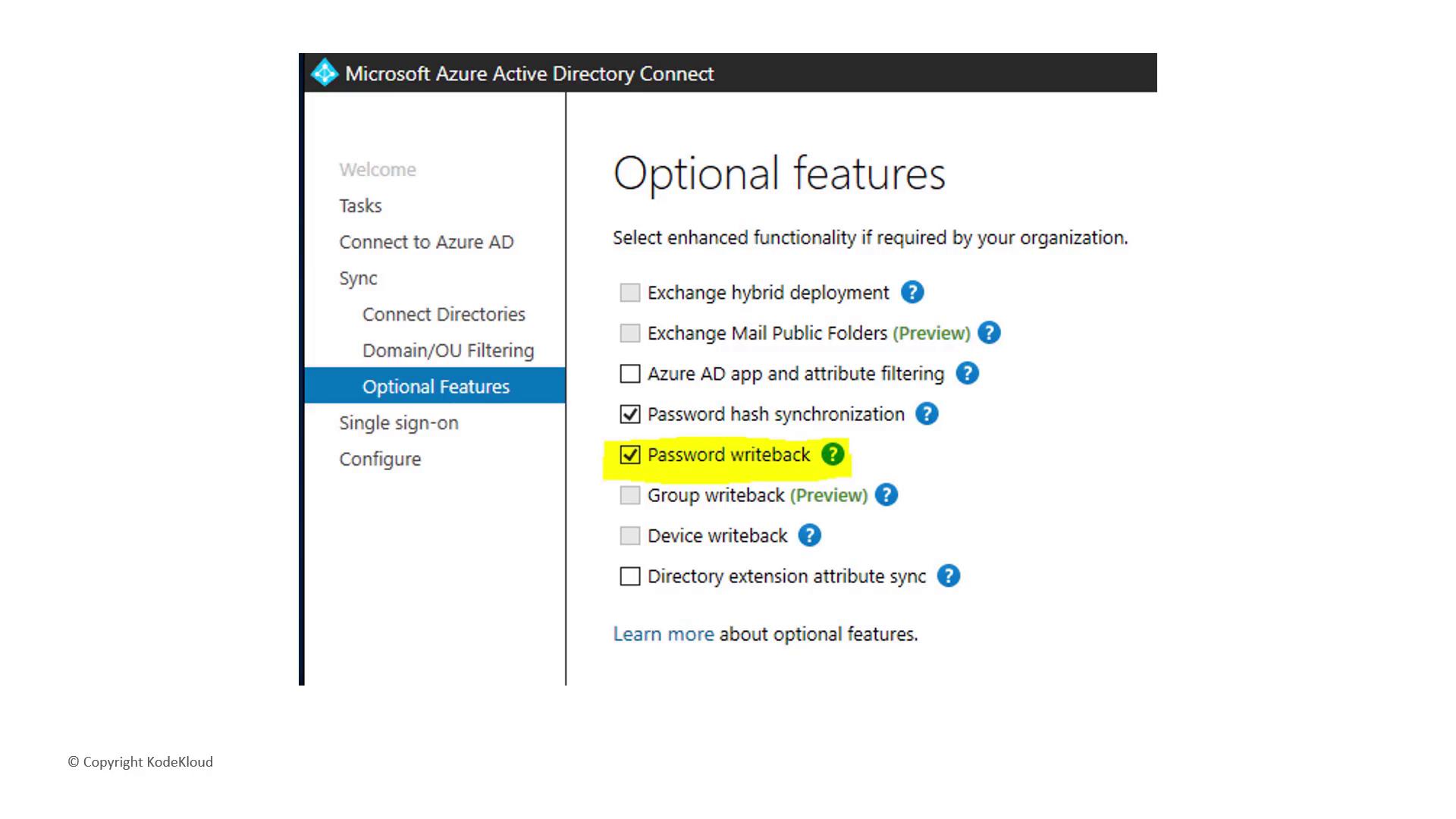The image size is (1456, 819).
Task: Open the Connect to Azure AD step
Action: tap(426, 242)
